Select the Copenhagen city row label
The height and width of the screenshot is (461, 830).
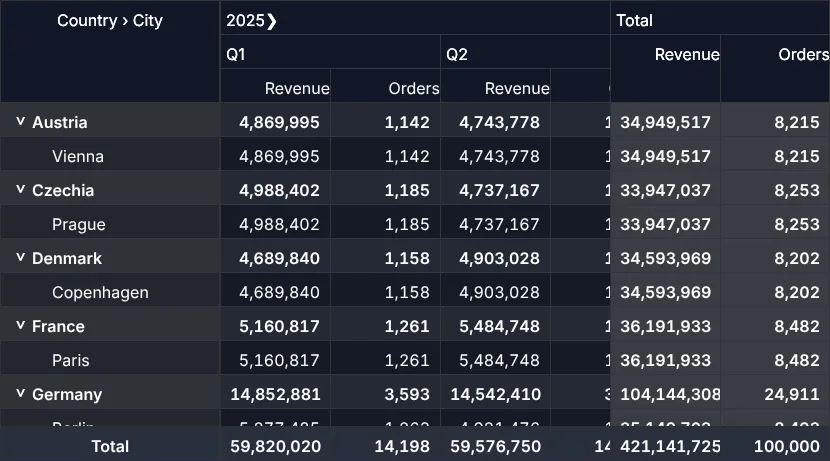click(x=100, y=292)
